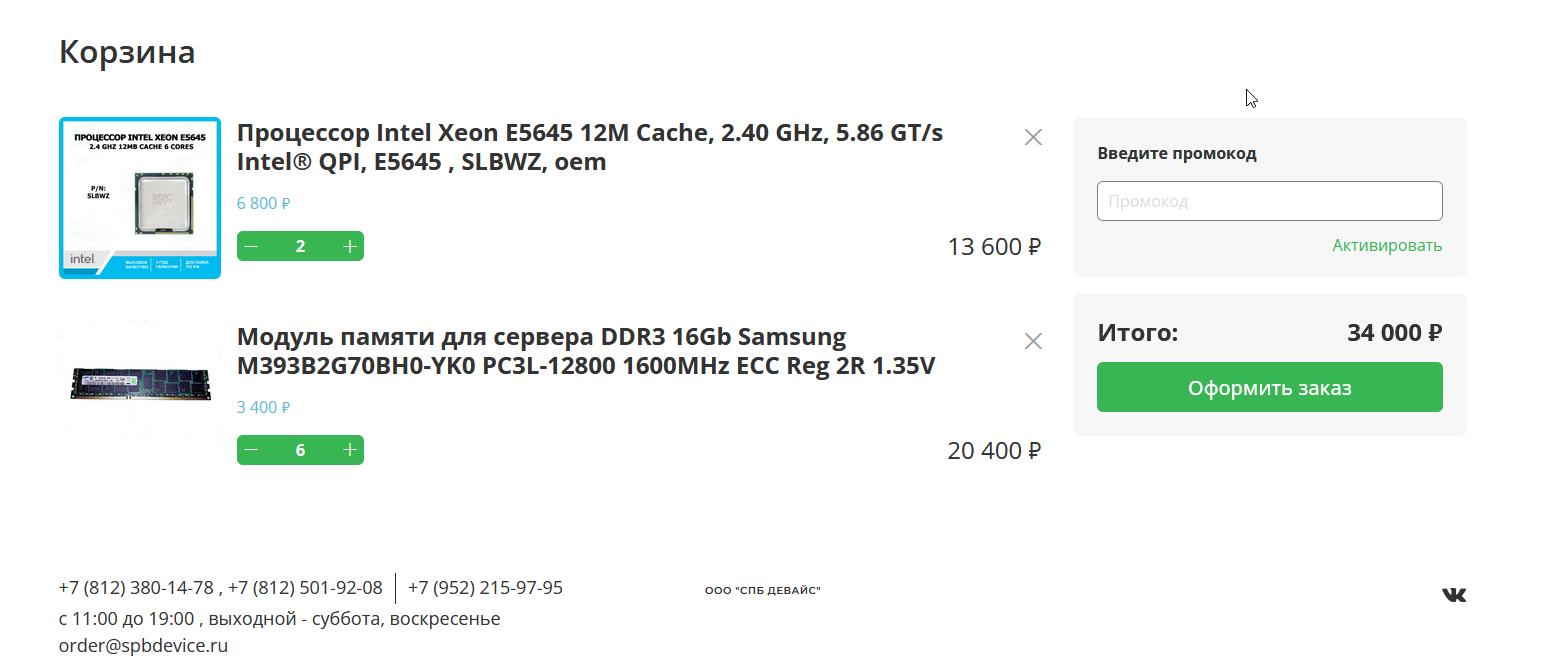Open the Модуль памяти Samsung title link
The width and height of the screenshot is (1562, 659).
[586, 351]
